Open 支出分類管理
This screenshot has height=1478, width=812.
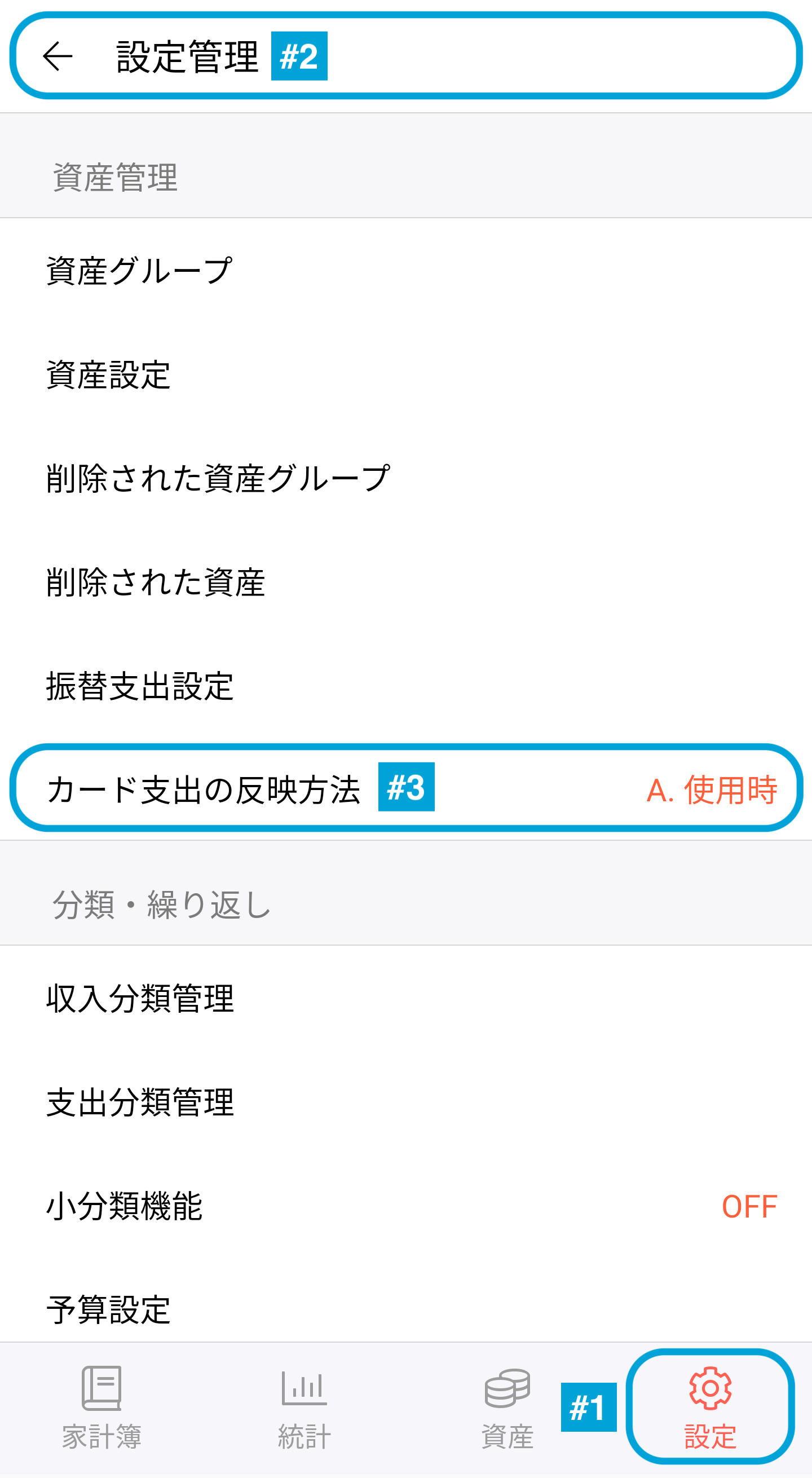(x=405, y=1102)
